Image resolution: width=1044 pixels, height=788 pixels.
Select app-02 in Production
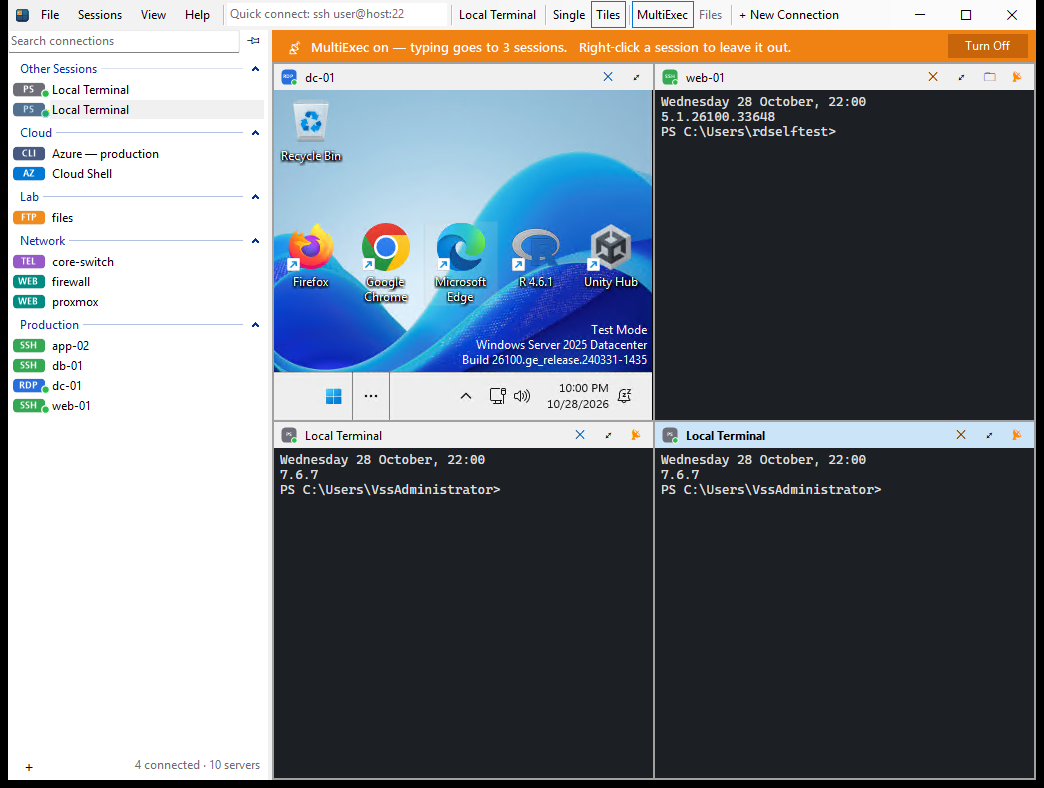tap(137, 345)
